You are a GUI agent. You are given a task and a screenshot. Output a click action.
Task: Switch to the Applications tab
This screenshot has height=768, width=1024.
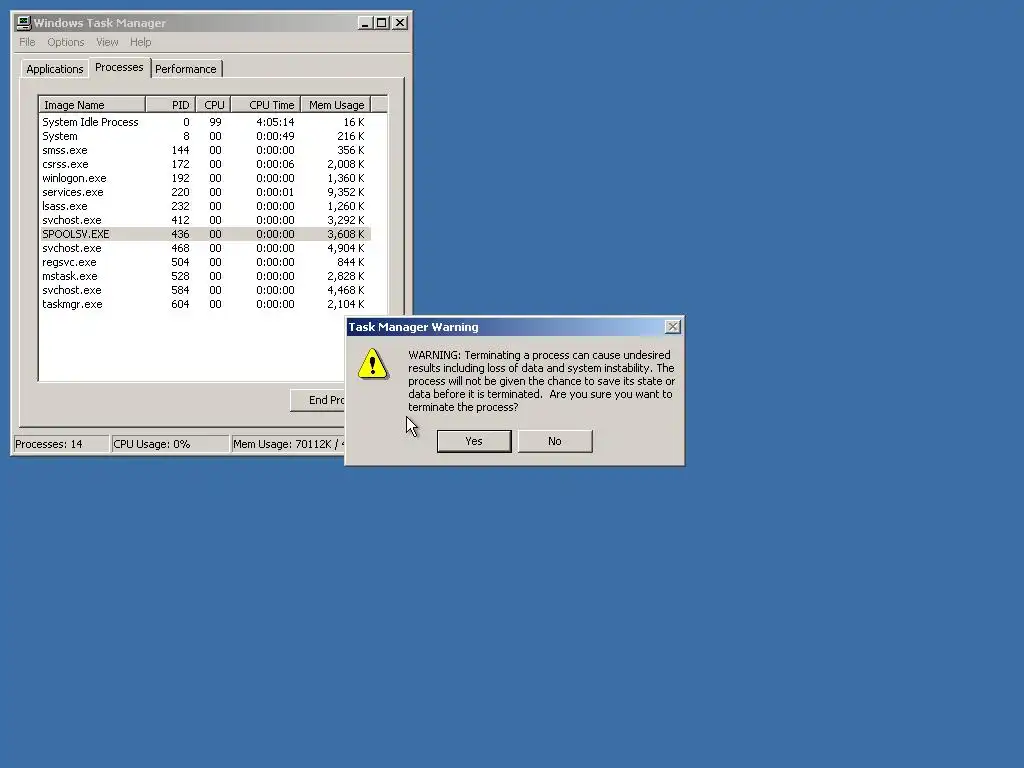pos(55,69)
